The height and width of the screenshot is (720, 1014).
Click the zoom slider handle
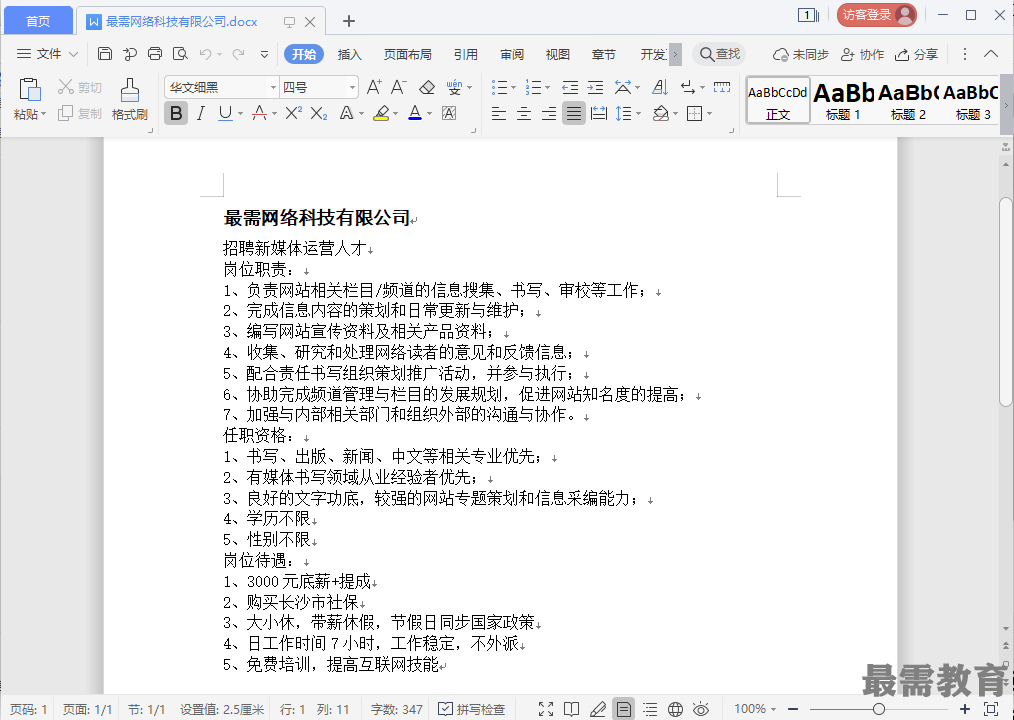click(878, 709)
